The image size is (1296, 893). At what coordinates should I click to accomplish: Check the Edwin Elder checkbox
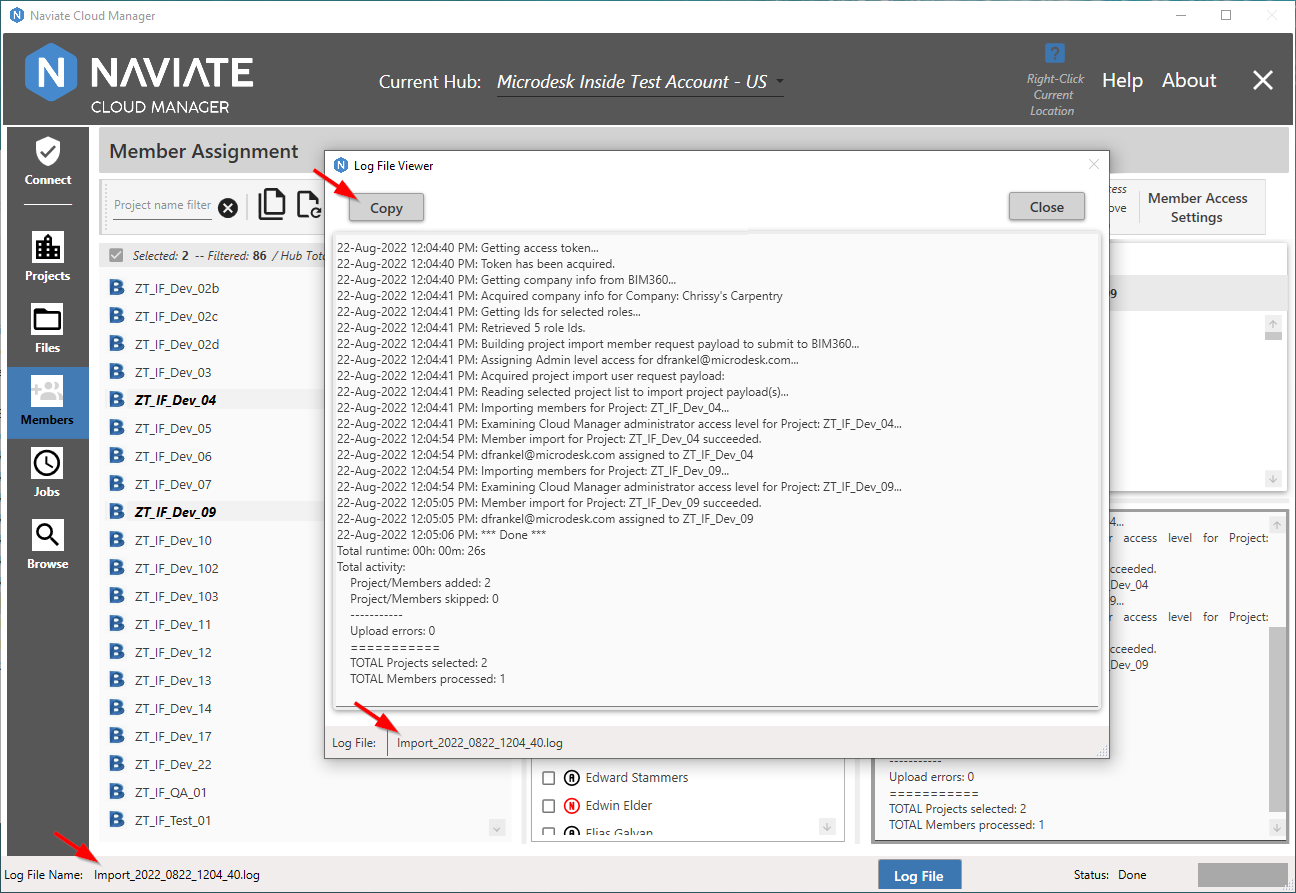548,805
